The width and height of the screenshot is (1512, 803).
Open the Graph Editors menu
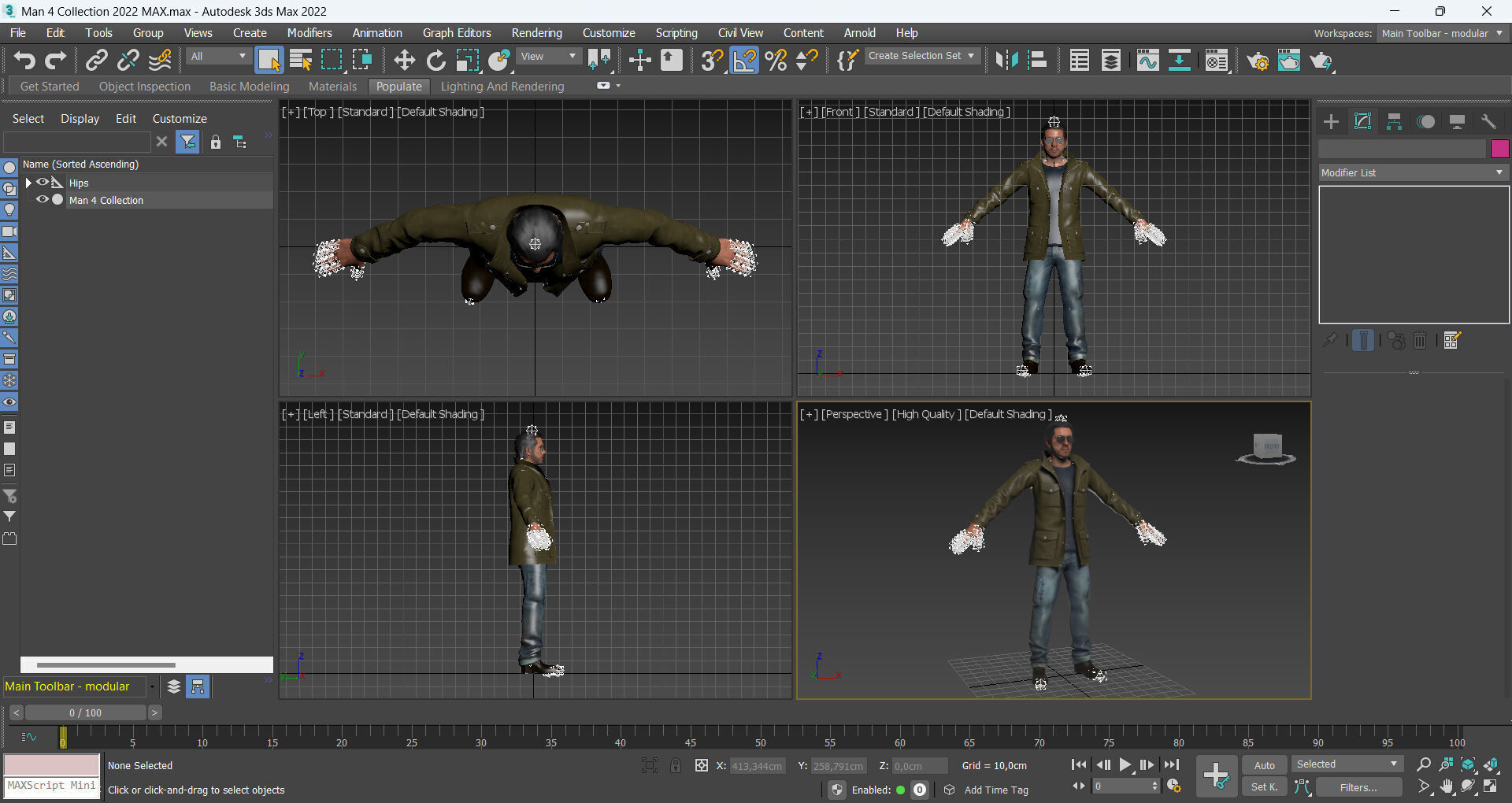click(x=457, y=33)
